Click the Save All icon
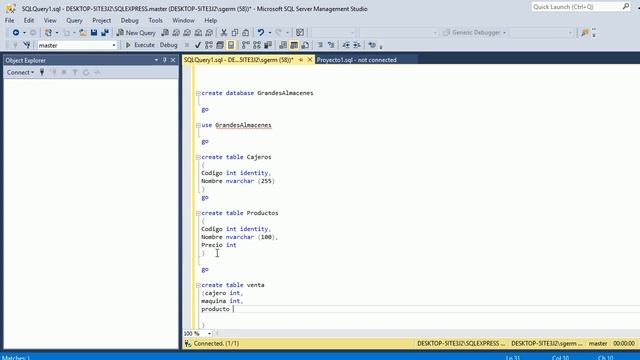Screen dimensions: 640x360 coord(105,33)
